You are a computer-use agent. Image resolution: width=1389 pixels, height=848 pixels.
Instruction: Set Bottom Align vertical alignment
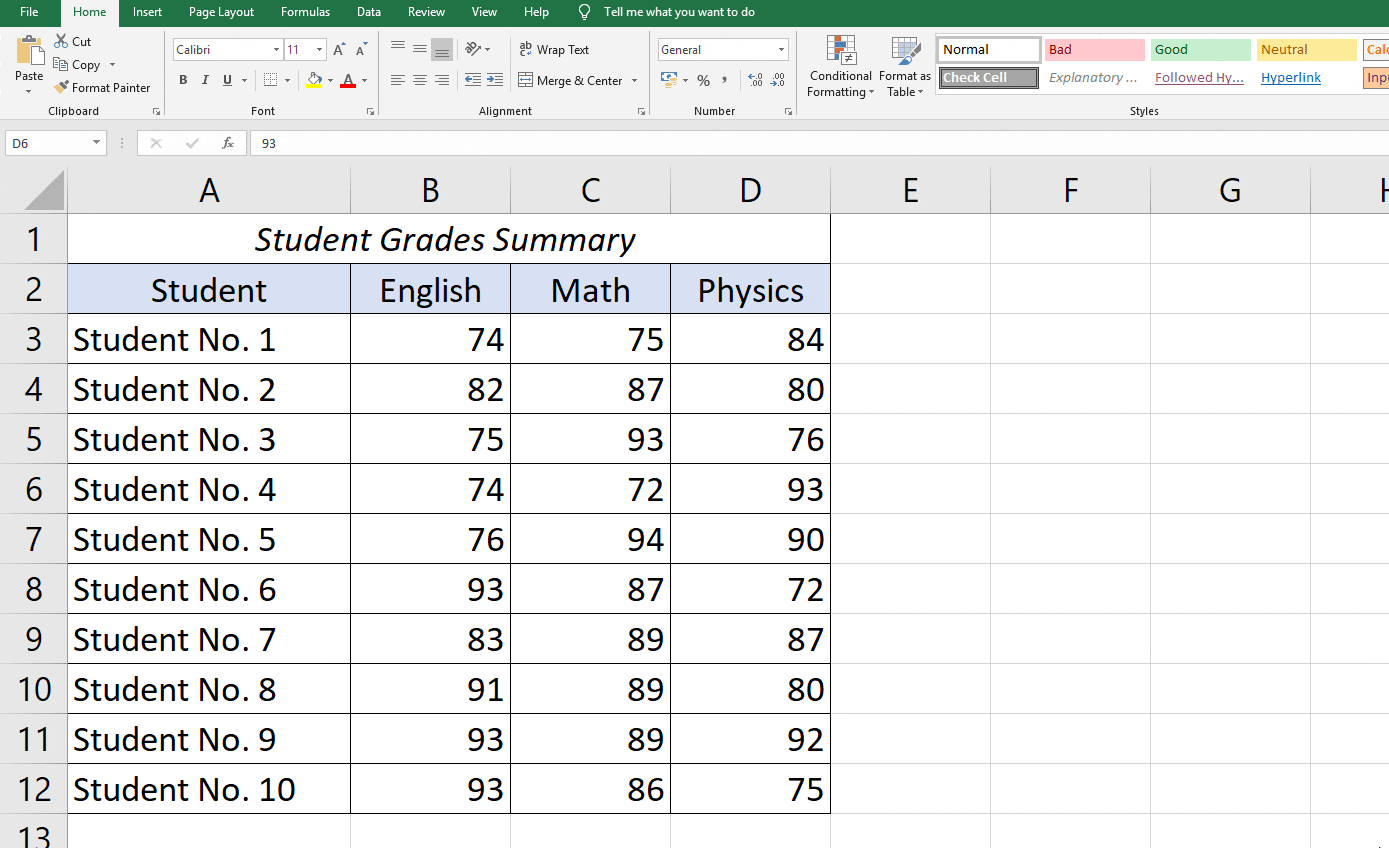(x=442, y=48)
